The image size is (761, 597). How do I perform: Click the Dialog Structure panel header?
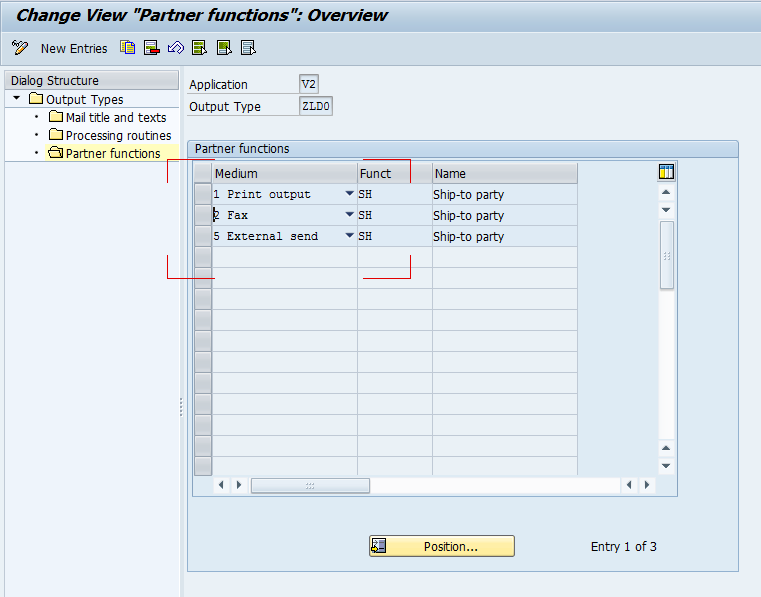[92, 80]
